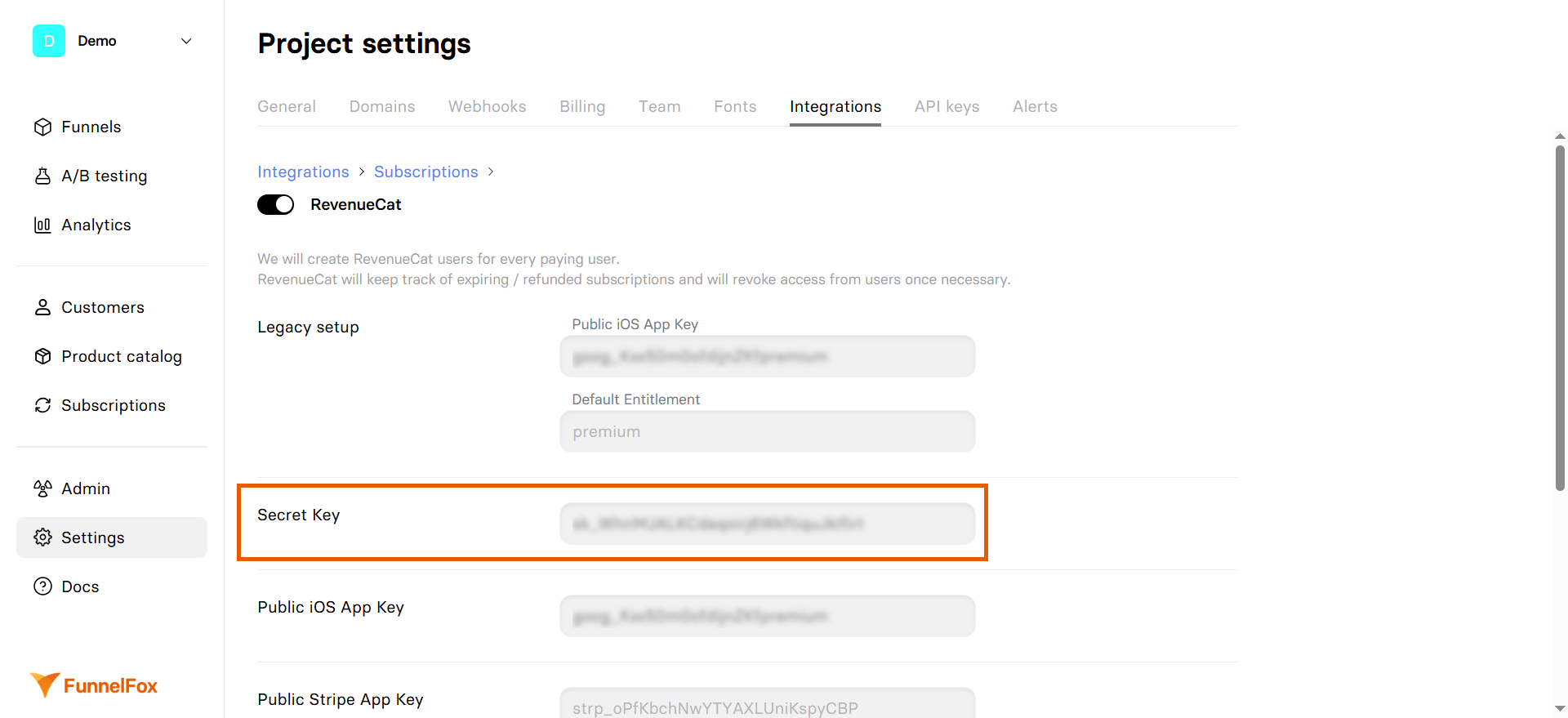Select the Fonts tab
The image size is (1568, 718).
coord(735,106)
